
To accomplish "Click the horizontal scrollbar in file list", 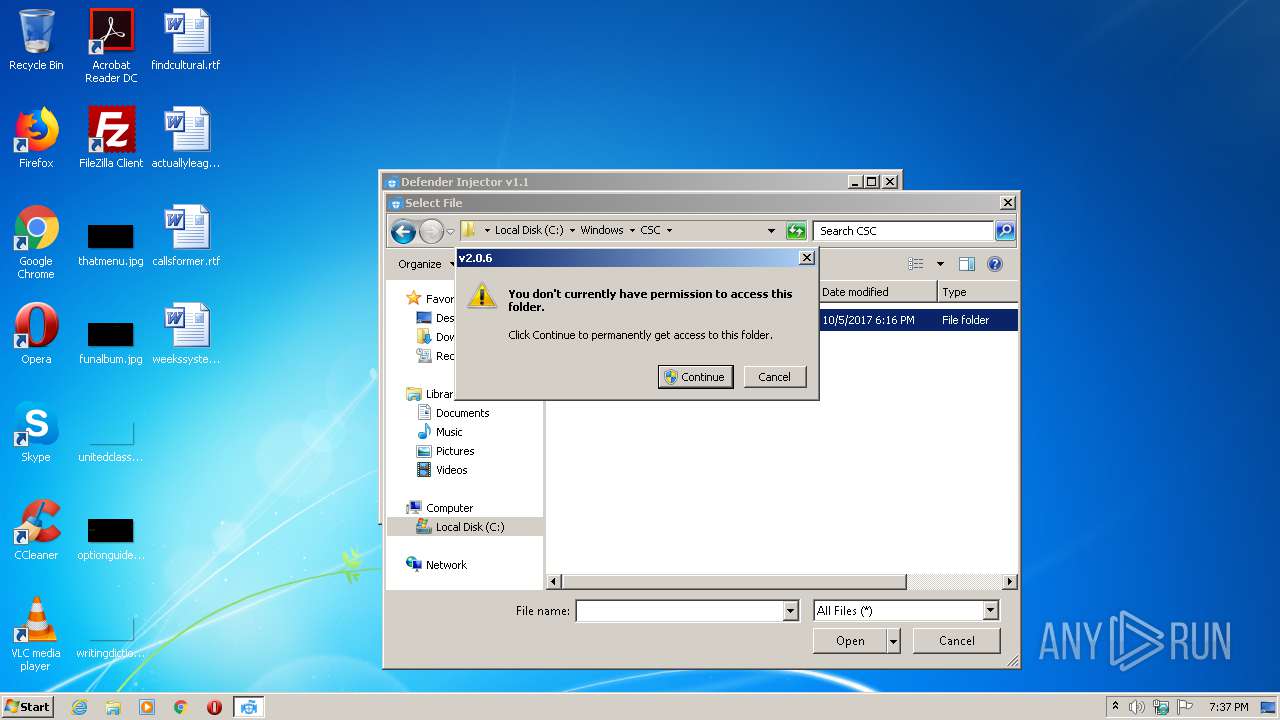I will click(735, 582).
